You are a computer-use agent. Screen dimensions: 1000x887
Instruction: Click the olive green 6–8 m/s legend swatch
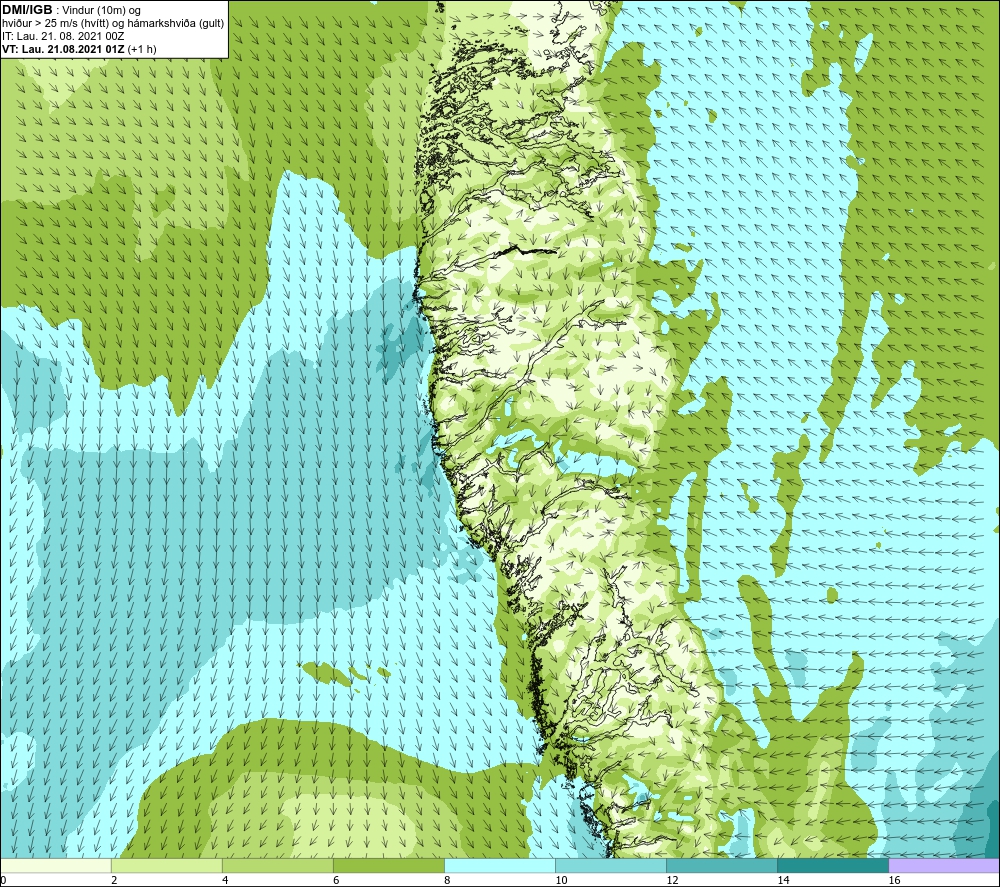(x=389, y=866)
